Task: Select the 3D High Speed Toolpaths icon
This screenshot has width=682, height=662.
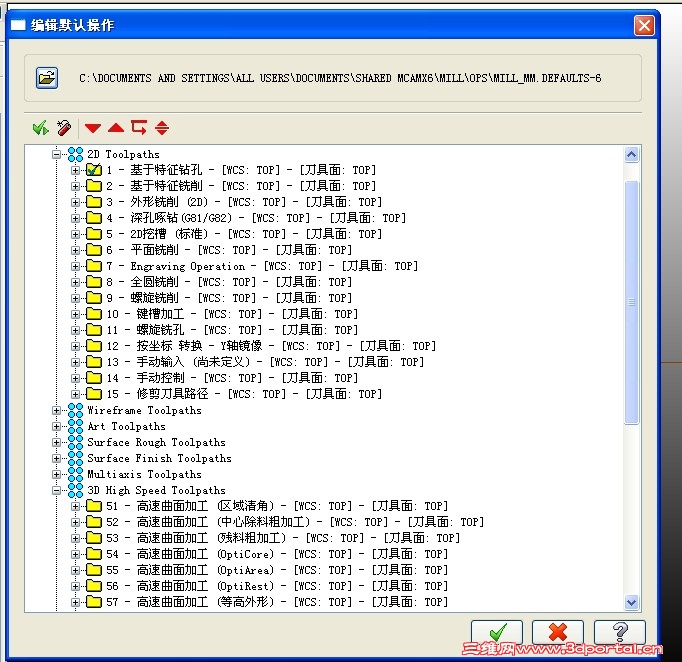Action: point(75,490)
